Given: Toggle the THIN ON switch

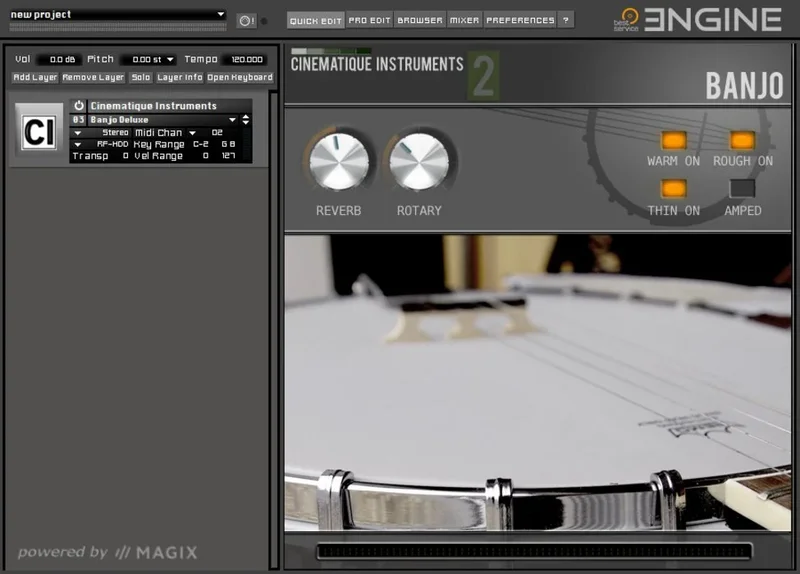Looking at the screenshot, I should coord(673,188).
